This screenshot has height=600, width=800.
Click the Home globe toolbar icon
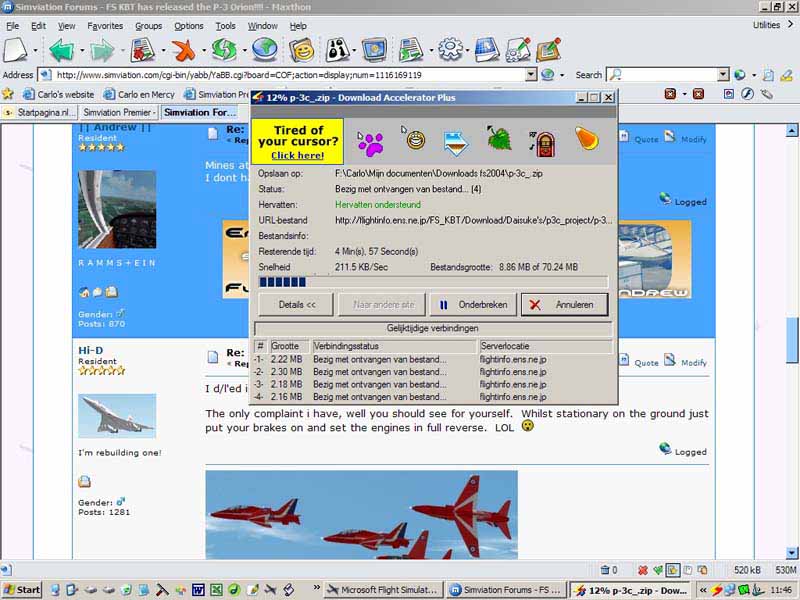[264, 49]
